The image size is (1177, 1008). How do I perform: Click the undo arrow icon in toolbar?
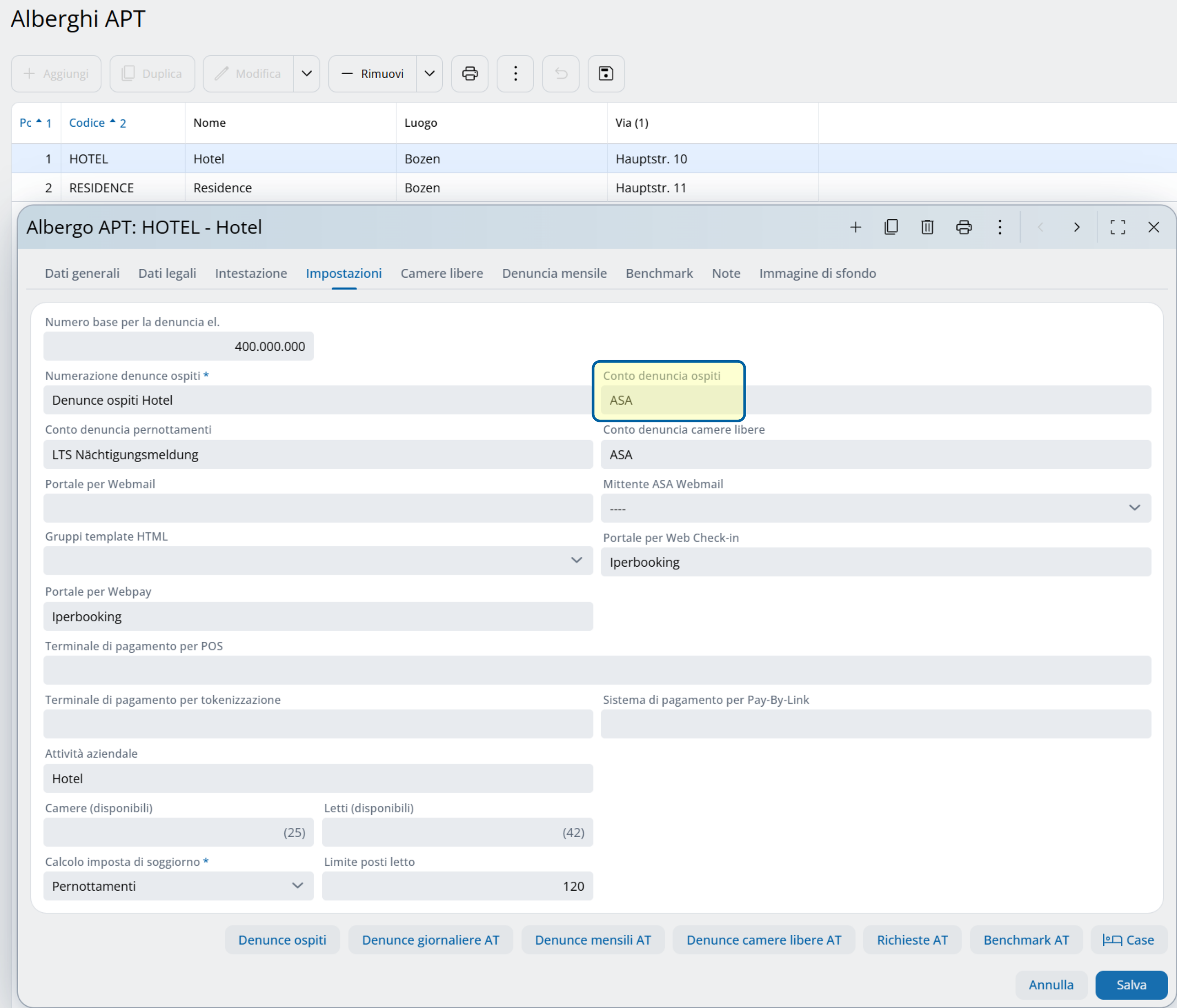pyautogui.click(x=561, y=73)
